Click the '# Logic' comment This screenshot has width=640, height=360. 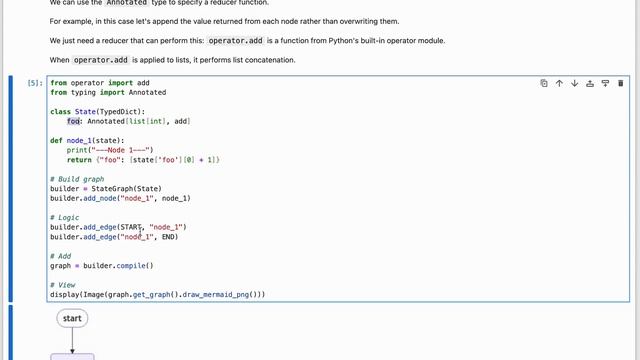click(64, 218)
